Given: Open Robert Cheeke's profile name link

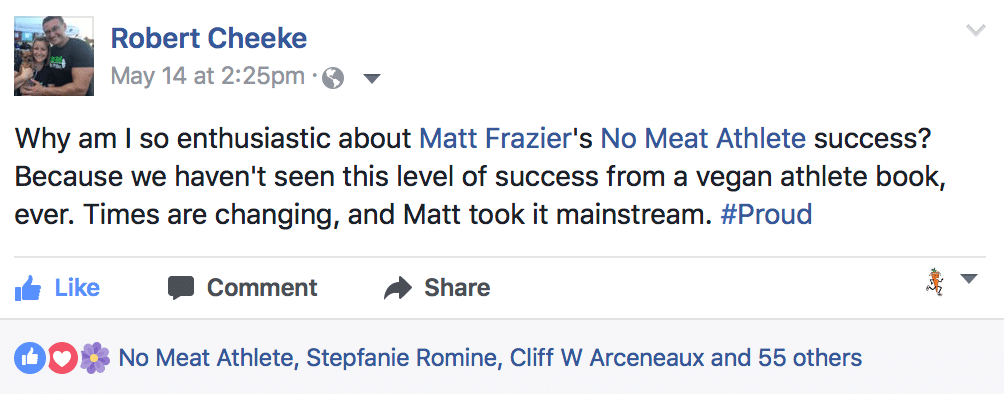Looking at the screenshot, I should [209, 38].
